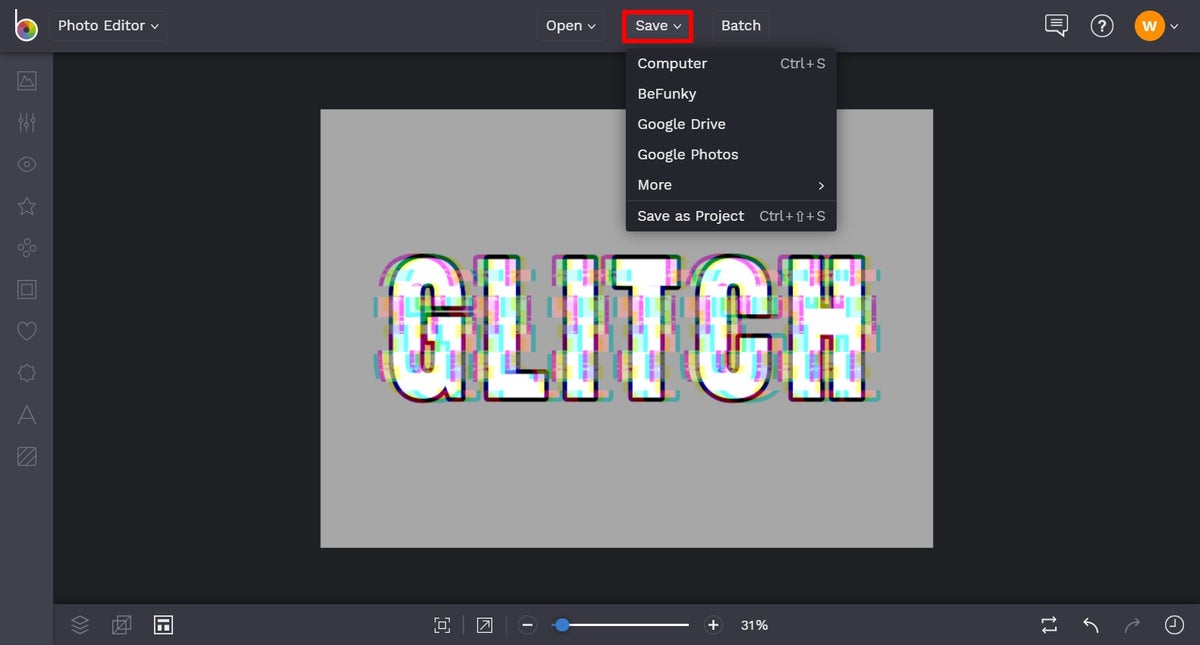The height and width of the screenshot is (645, 1200).
Task: Click the Batch button
Action: (x=741, y=25)
